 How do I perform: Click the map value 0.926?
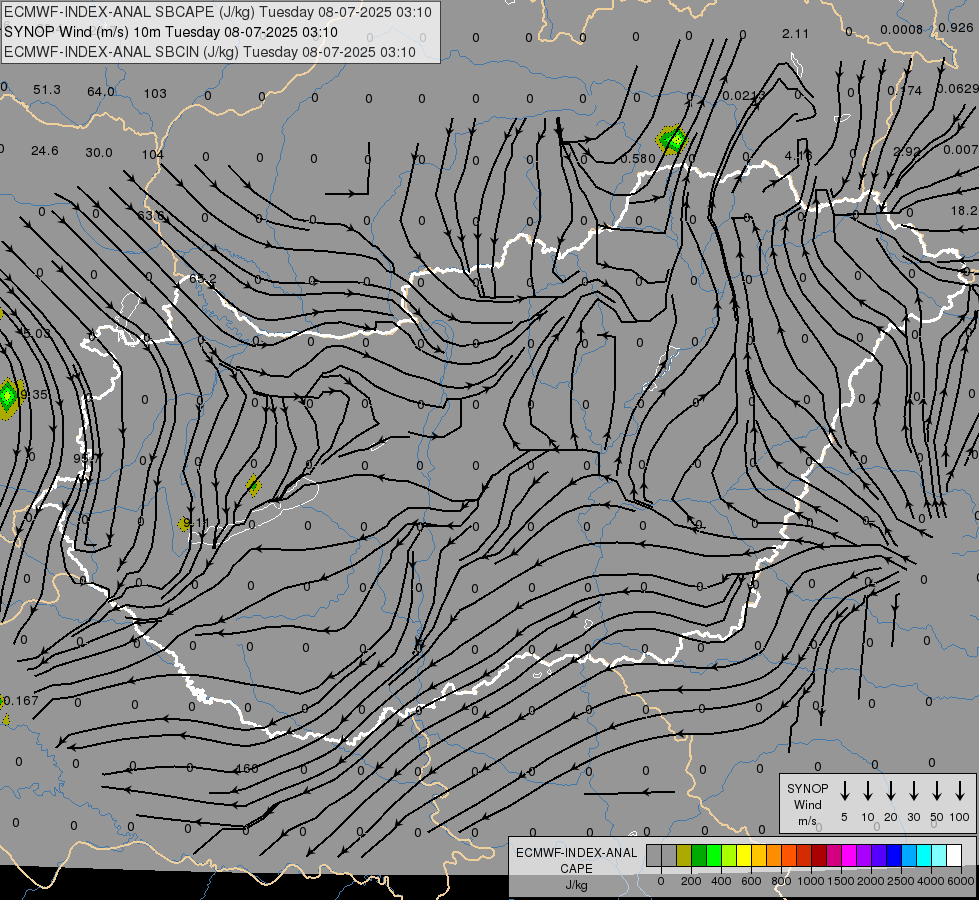tap(955, 27)
